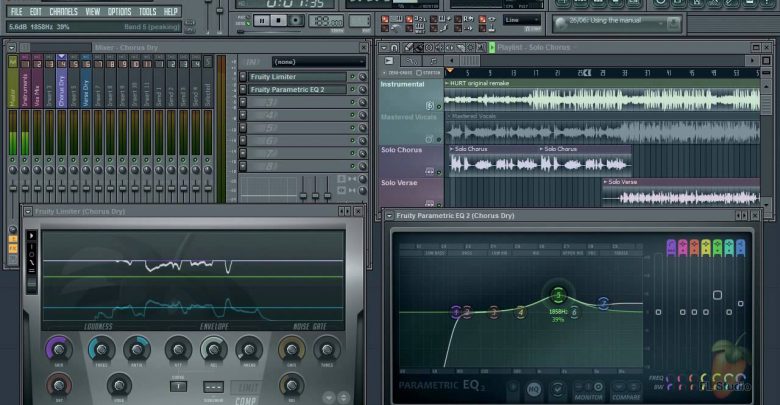Select the Verse Dry mixer track

click(86, 83)
